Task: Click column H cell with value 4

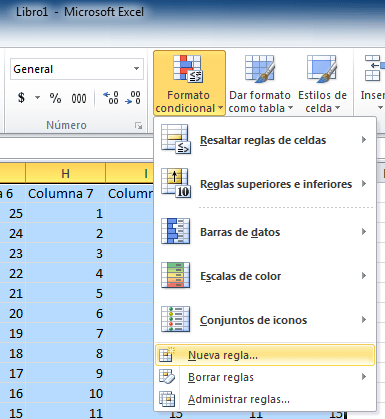Action: click(65, 273)
